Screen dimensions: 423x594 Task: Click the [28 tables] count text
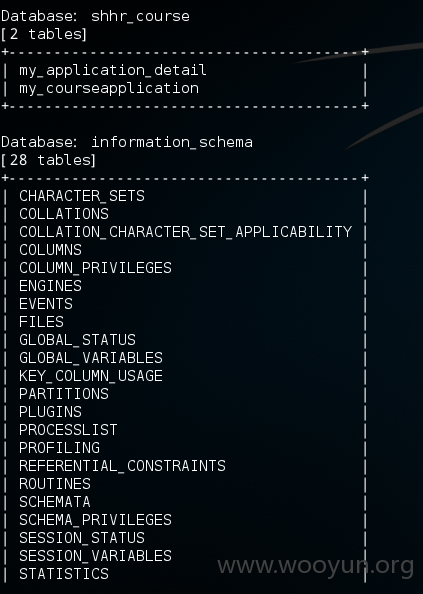point(48,160)
